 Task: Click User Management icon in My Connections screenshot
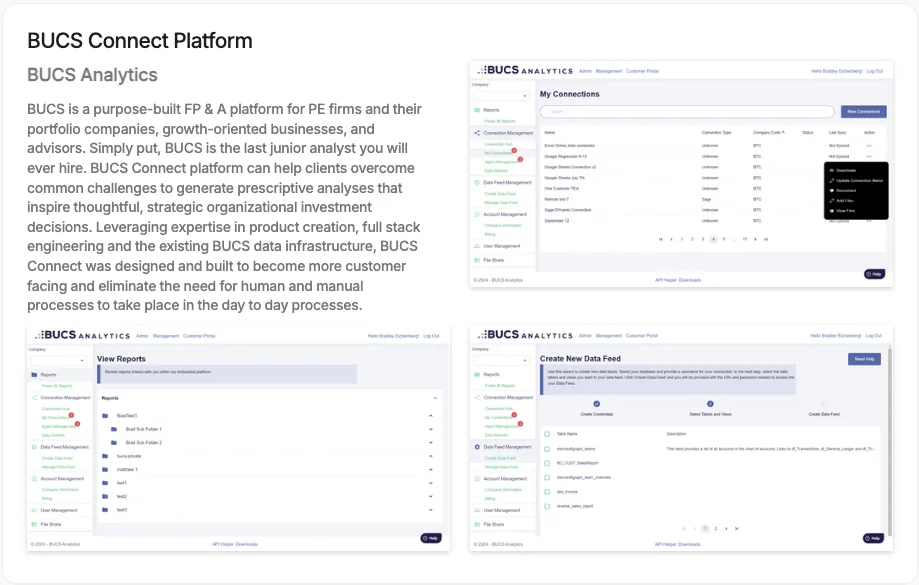[x=476, y=246]
